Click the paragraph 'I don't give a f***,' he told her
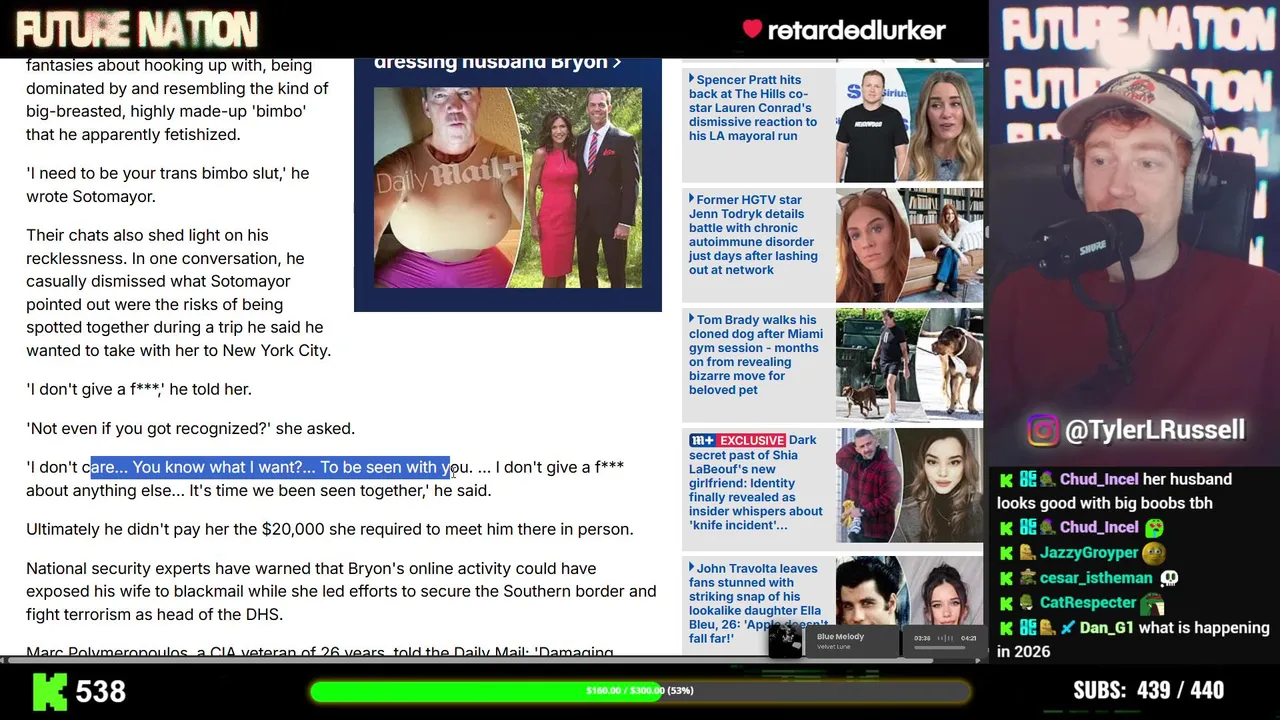 pyautogui.click(x=139, y=390)
